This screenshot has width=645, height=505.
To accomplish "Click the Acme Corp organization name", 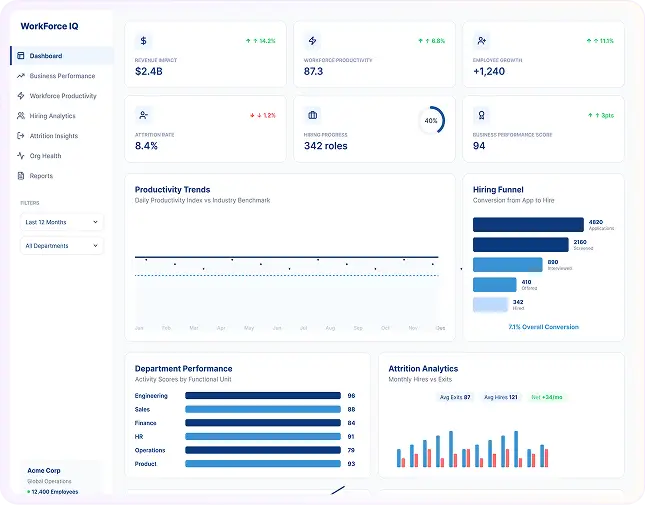I will pyautogui.click(x=44, y=470).
